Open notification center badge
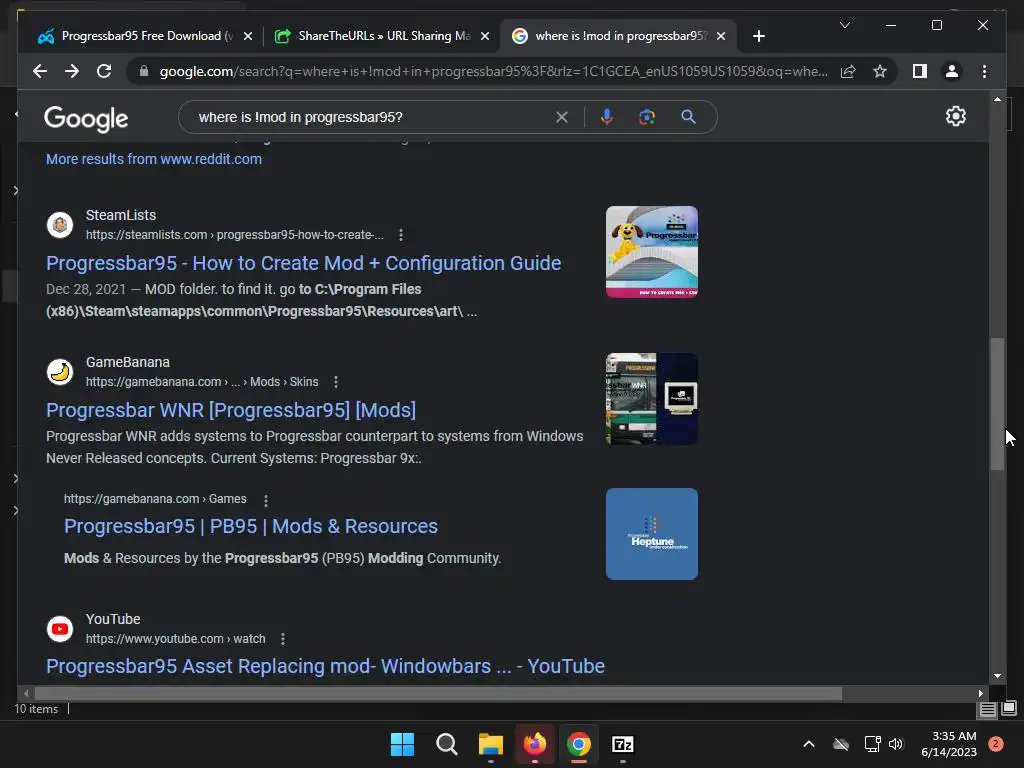This screenshot has height=768, width=1024. tap(996, 744)
